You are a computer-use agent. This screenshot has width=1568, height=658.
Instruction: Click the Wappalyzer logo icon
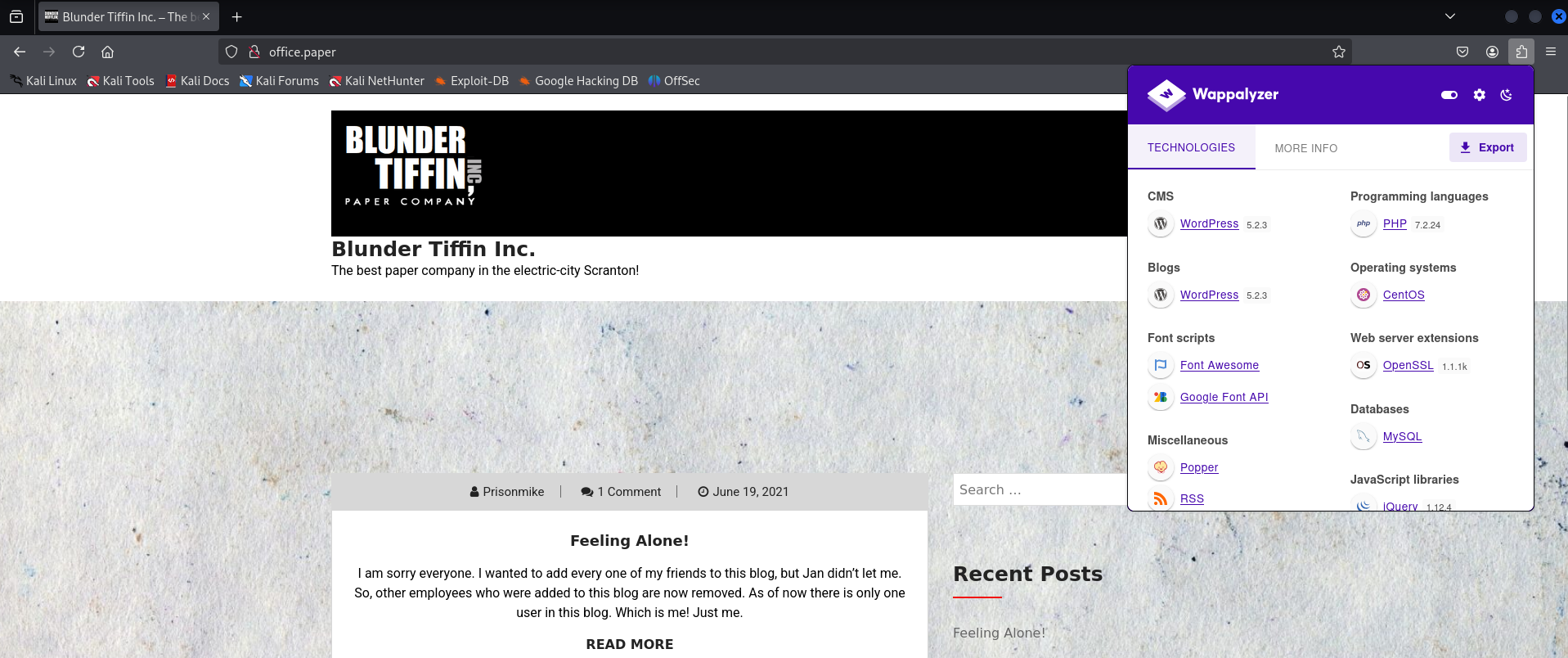click(1166, 95)
